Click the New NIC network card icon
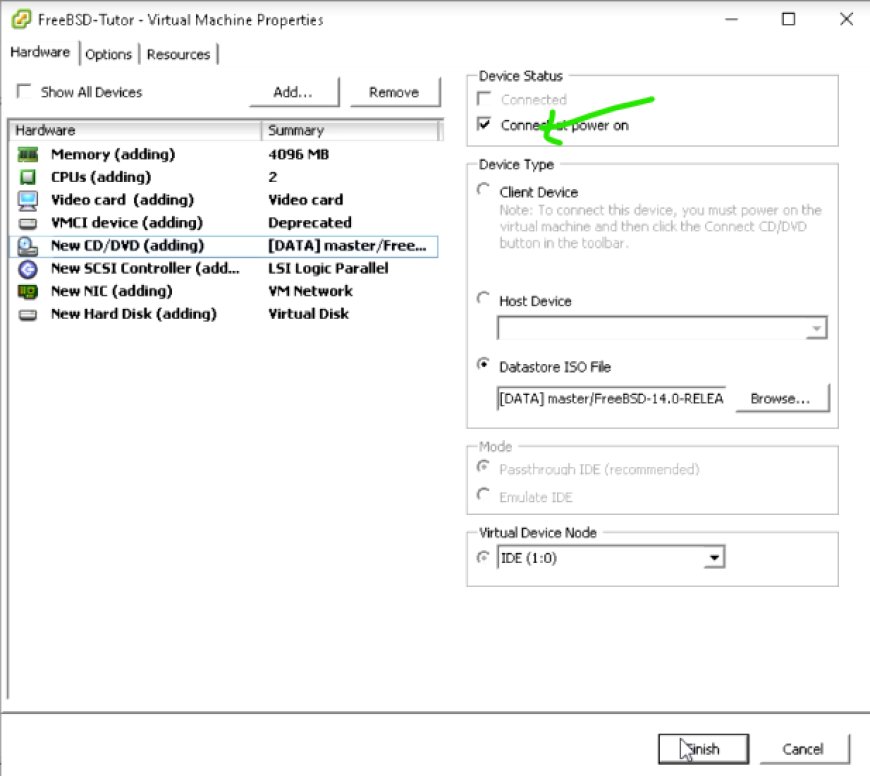Screen dimensions: 870x776 pyautogui.click(x=28, y=291)
